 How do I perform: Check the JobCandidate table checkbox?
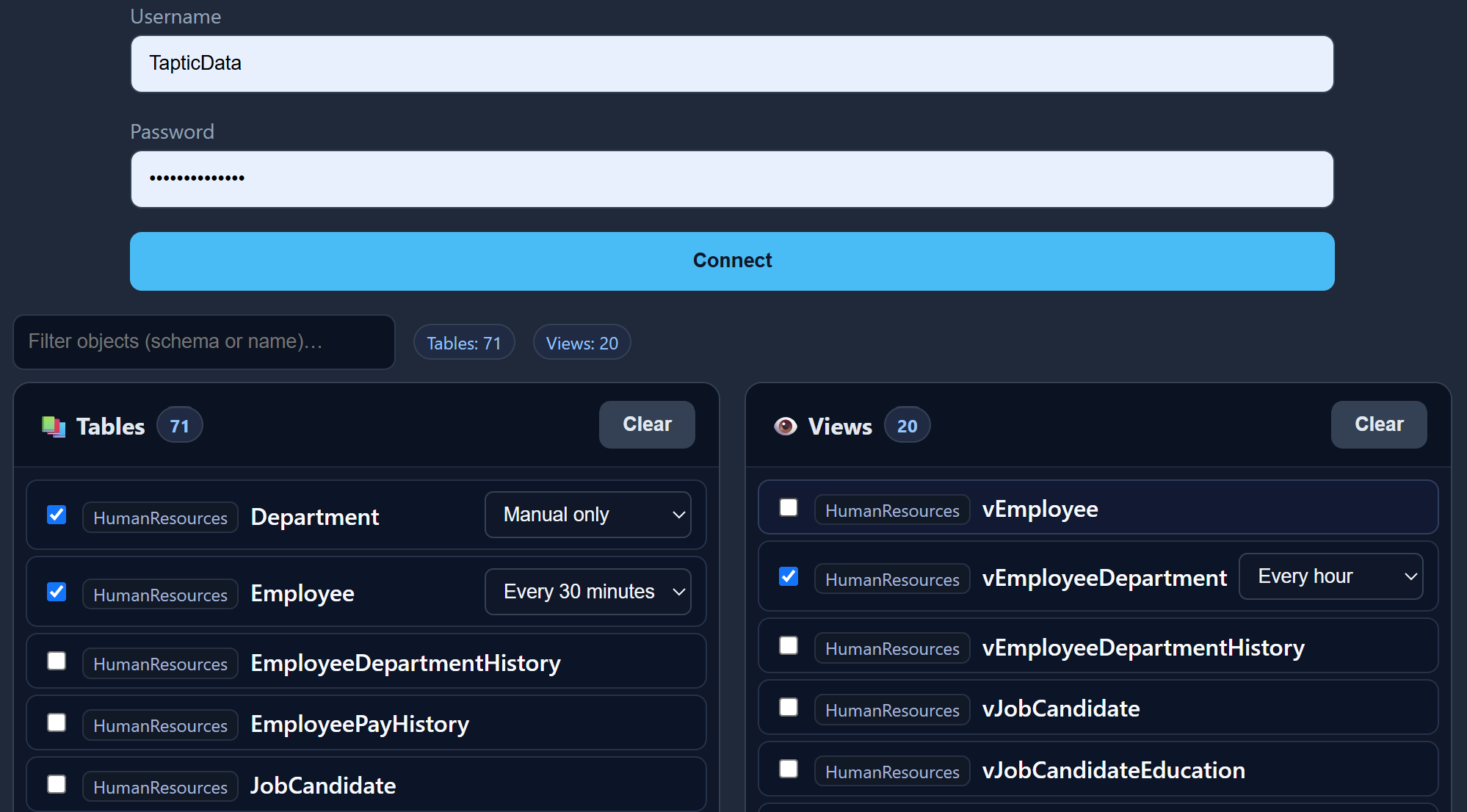coord(57,784)
